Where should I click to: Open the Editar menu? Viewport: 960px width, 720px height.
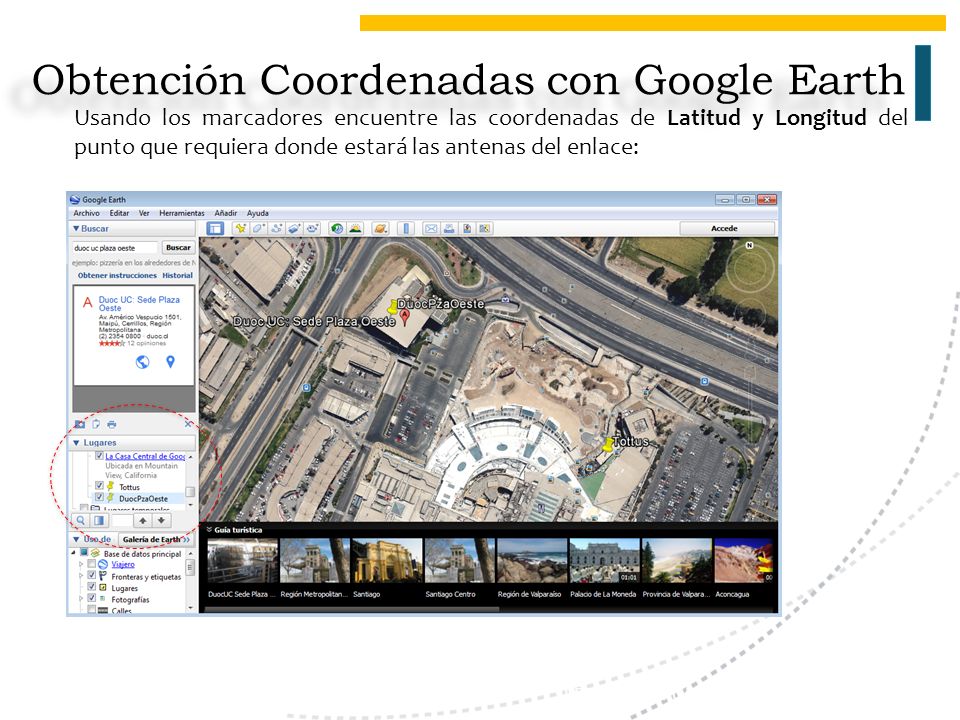[119, 213]
